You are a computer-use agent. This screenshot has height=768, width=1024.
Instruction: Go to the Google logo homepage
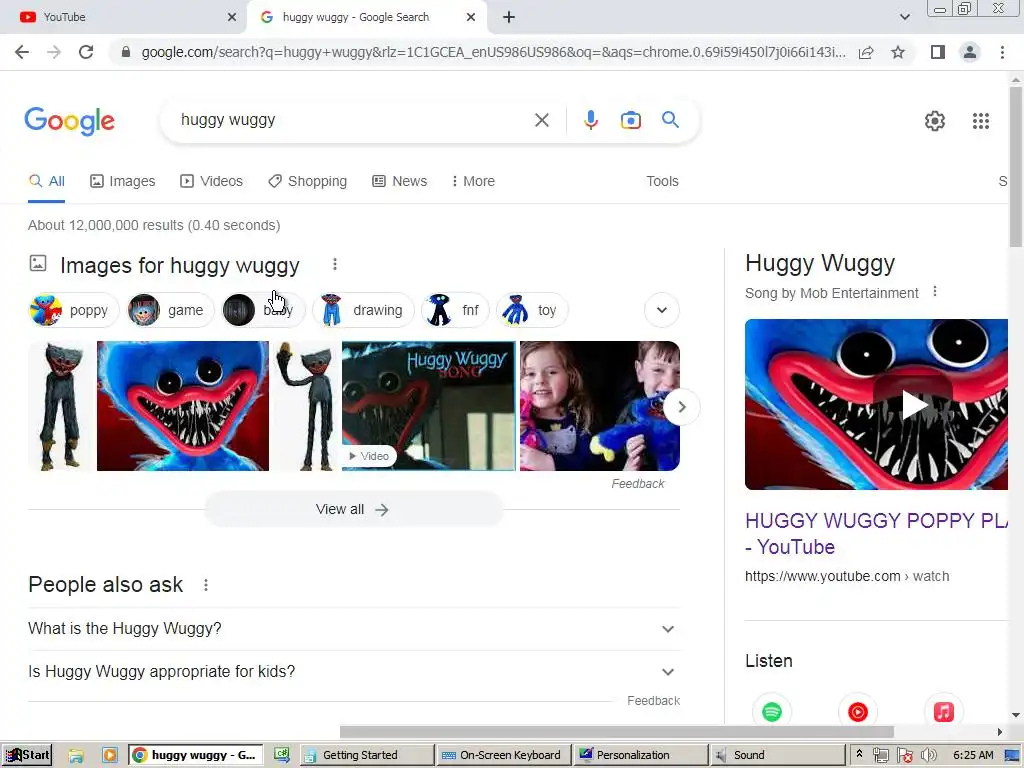(x=69, y=121)
